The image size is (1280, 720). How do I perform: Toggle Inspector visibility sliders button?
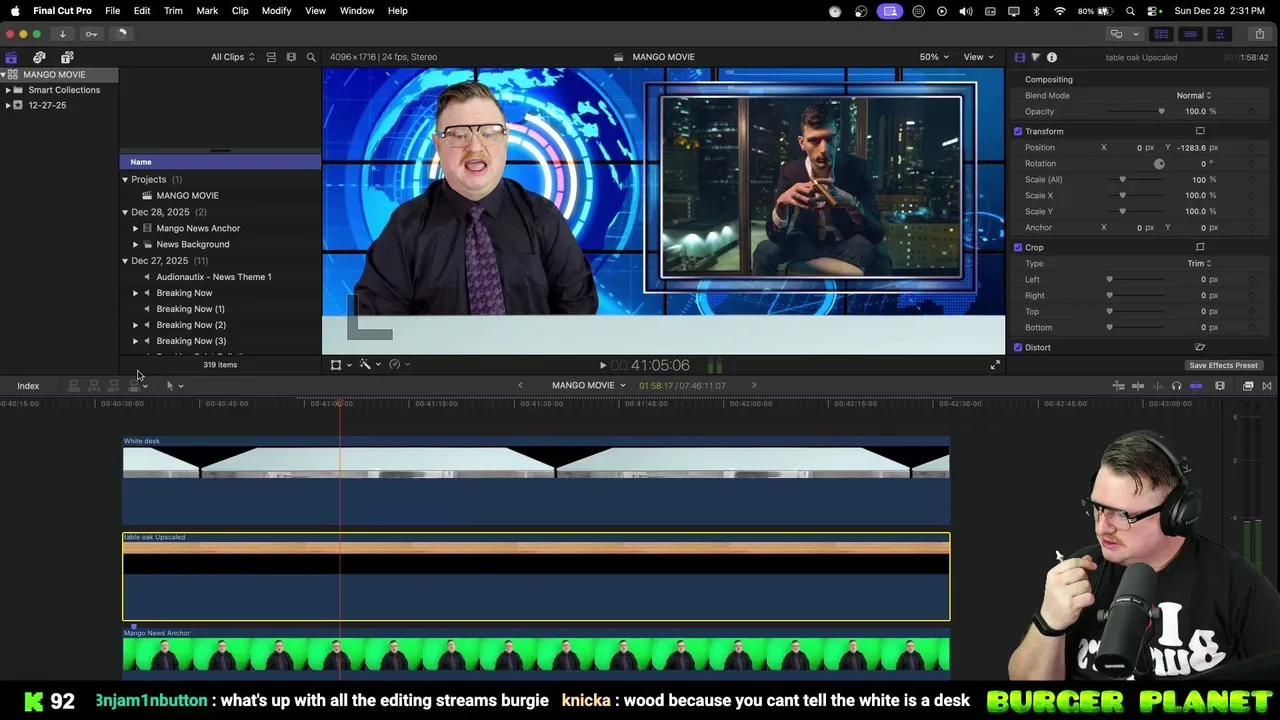point(1219,33)
